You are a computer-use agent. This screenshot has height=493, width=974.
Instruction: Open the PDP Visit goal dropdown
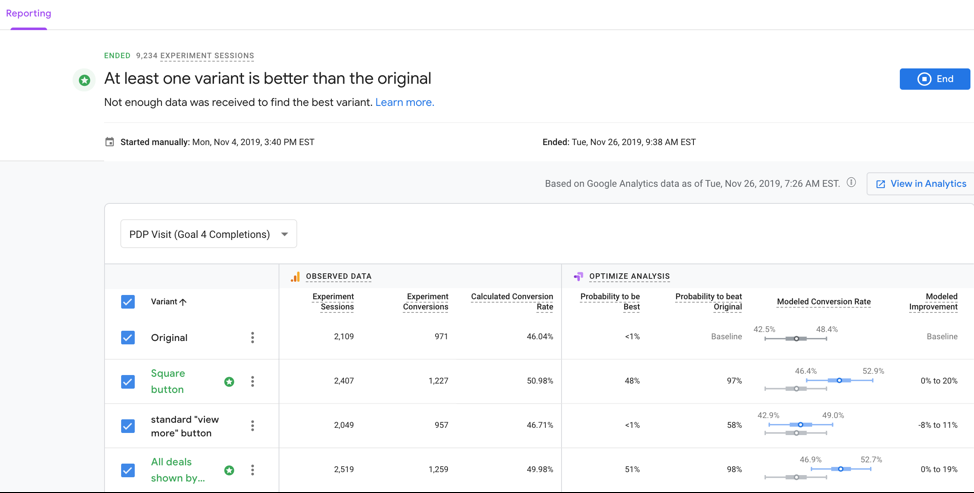click(208, 234)
